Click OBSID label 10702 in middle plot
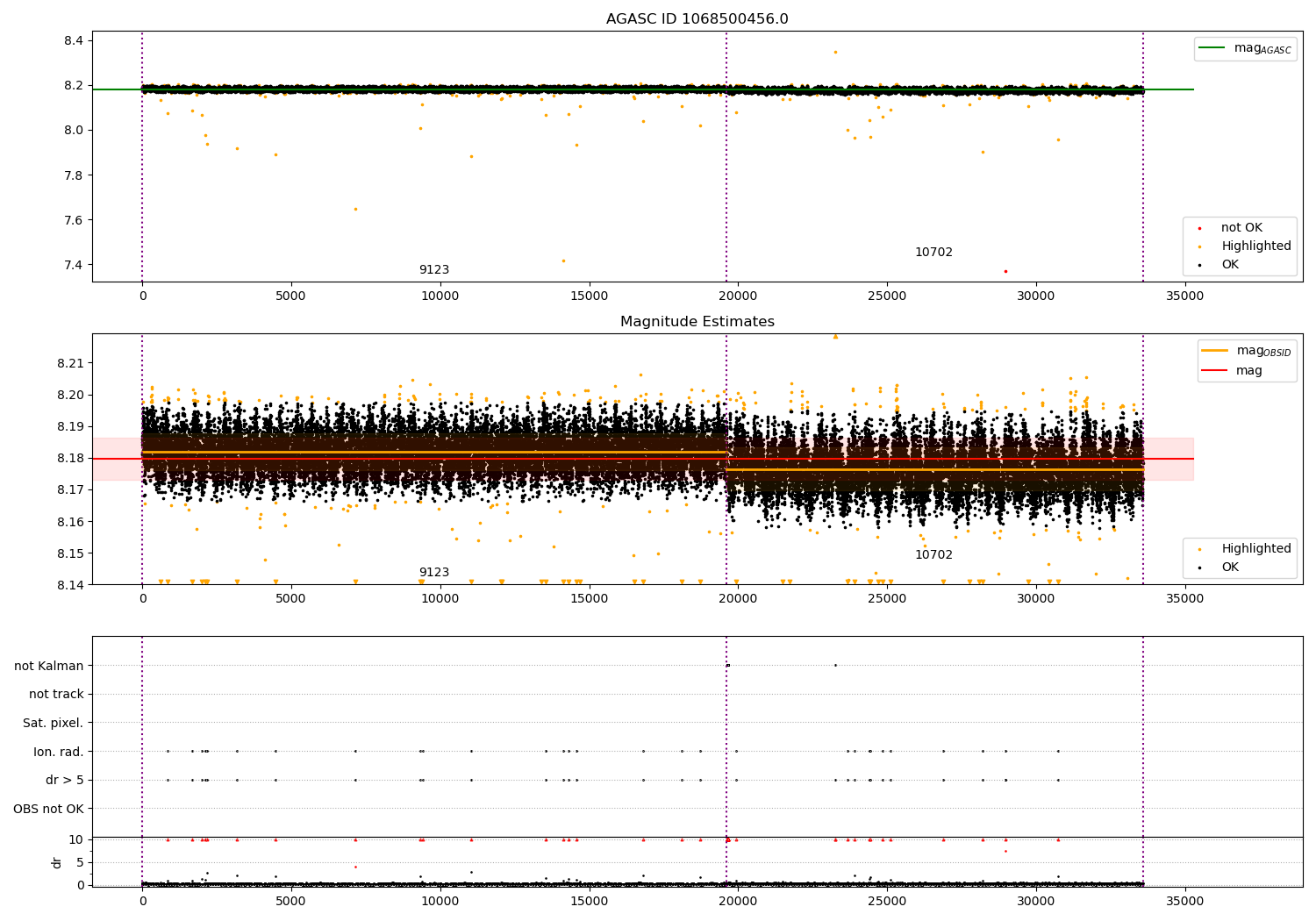 coord(933,555)
